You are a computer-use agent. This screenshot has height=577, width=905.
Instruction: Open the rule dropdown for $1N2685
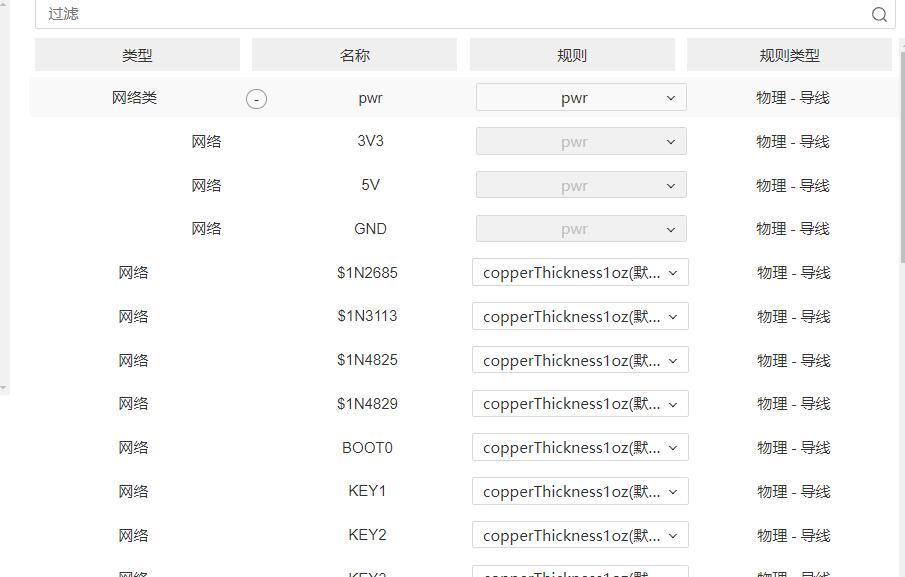(580, 273)
